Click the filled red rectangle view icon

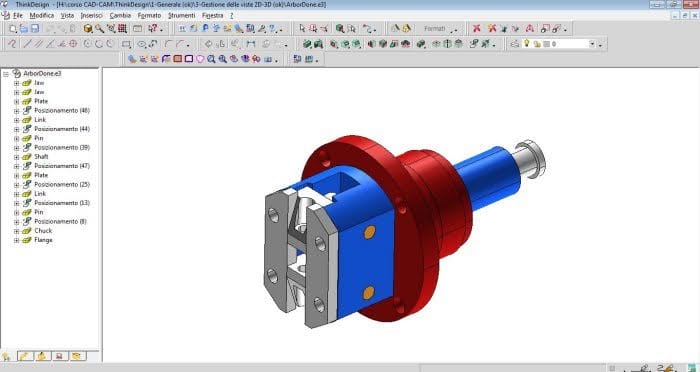pos(178,59)
